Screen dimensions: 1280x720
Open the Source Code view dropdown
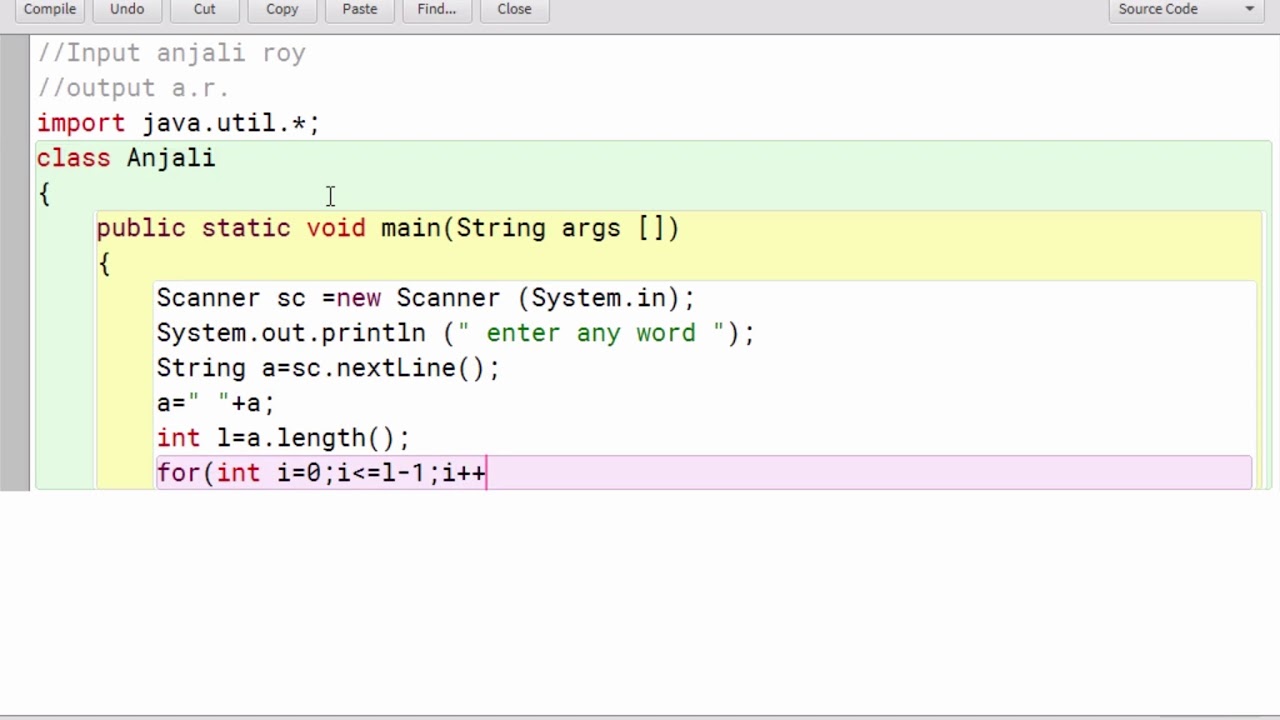click(1186, 9)
